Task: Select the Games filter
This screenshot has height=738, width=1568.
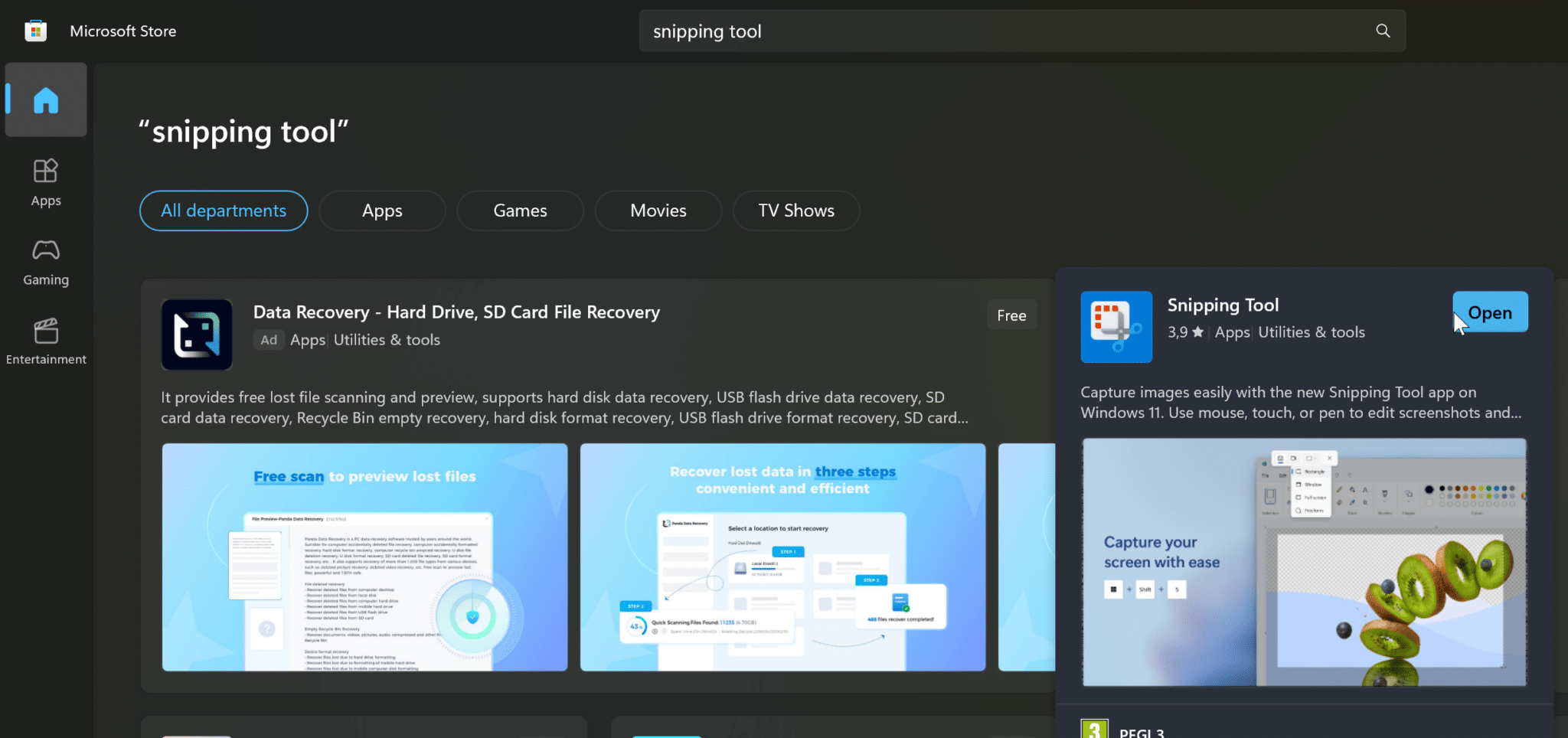Action: (520, 210)
